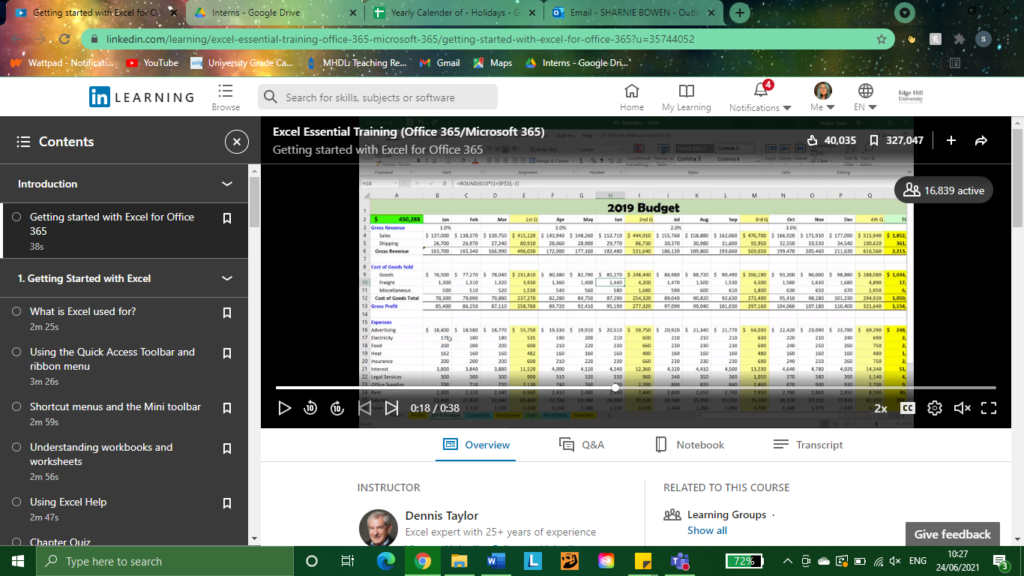Go to Home
Viewport: 1024px width, 576px height.
632,97
